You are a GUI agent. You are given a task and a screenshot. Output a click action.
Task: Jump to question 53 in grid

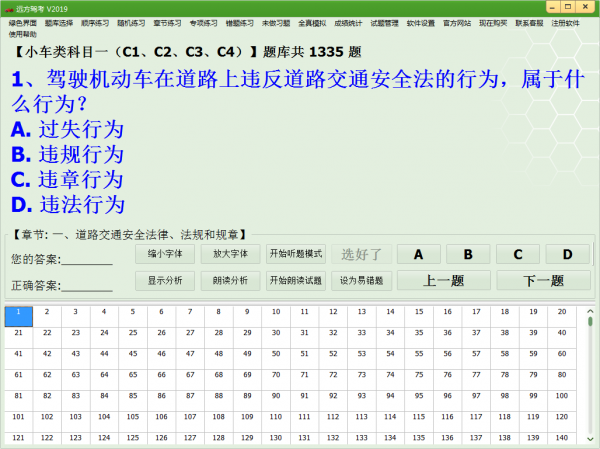(x=362, y=358)
